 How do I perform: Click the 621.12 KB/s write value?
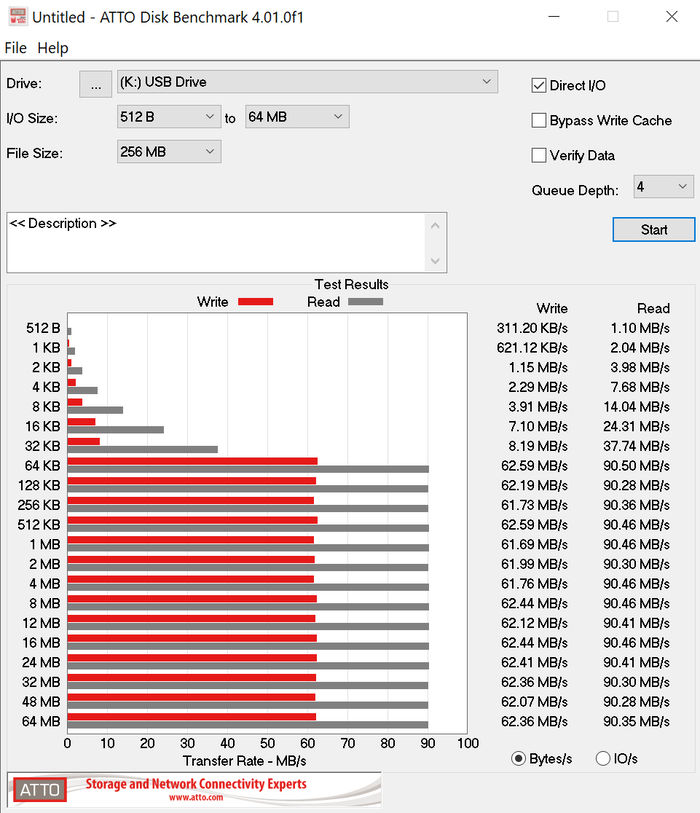(x=532, y=348)
